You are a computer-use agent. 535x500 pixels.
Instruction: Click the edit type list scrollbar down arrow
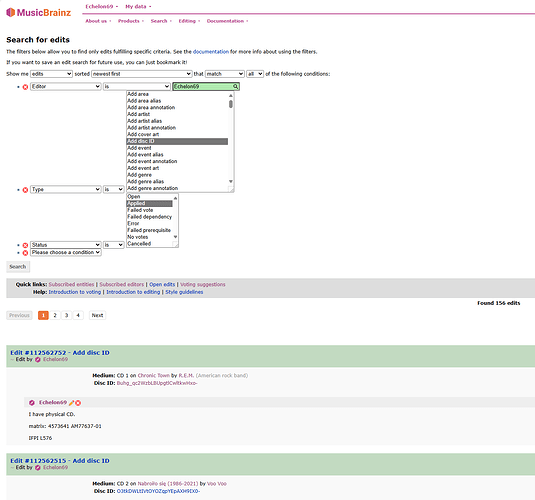(x=231, y=181)
